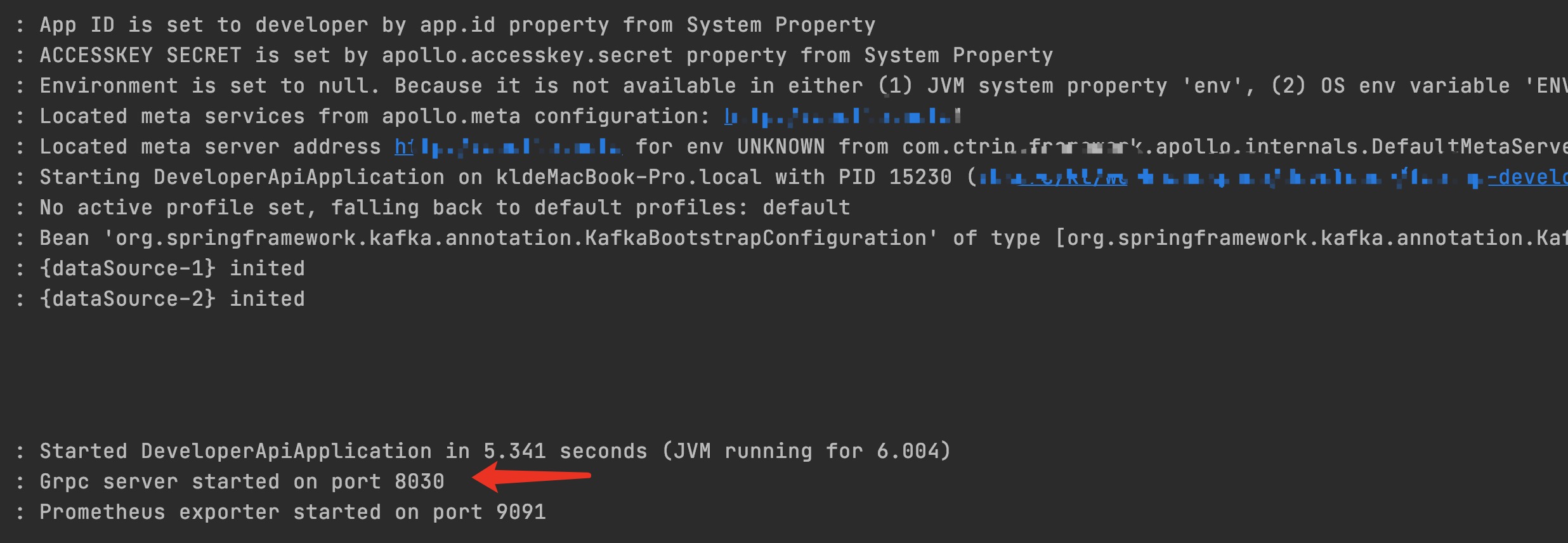Click the '{dataSource-2} inited' log line
This screenshot has width=1568, height=543.
172,299
